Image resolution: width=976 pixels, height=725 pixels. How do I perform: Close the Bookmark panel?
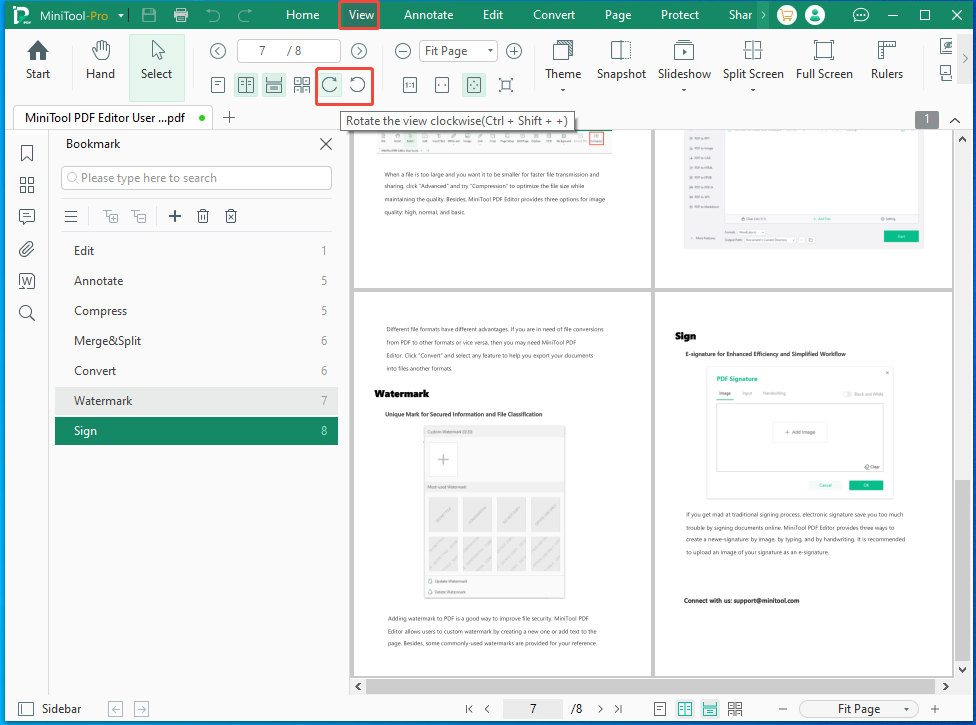326,144
